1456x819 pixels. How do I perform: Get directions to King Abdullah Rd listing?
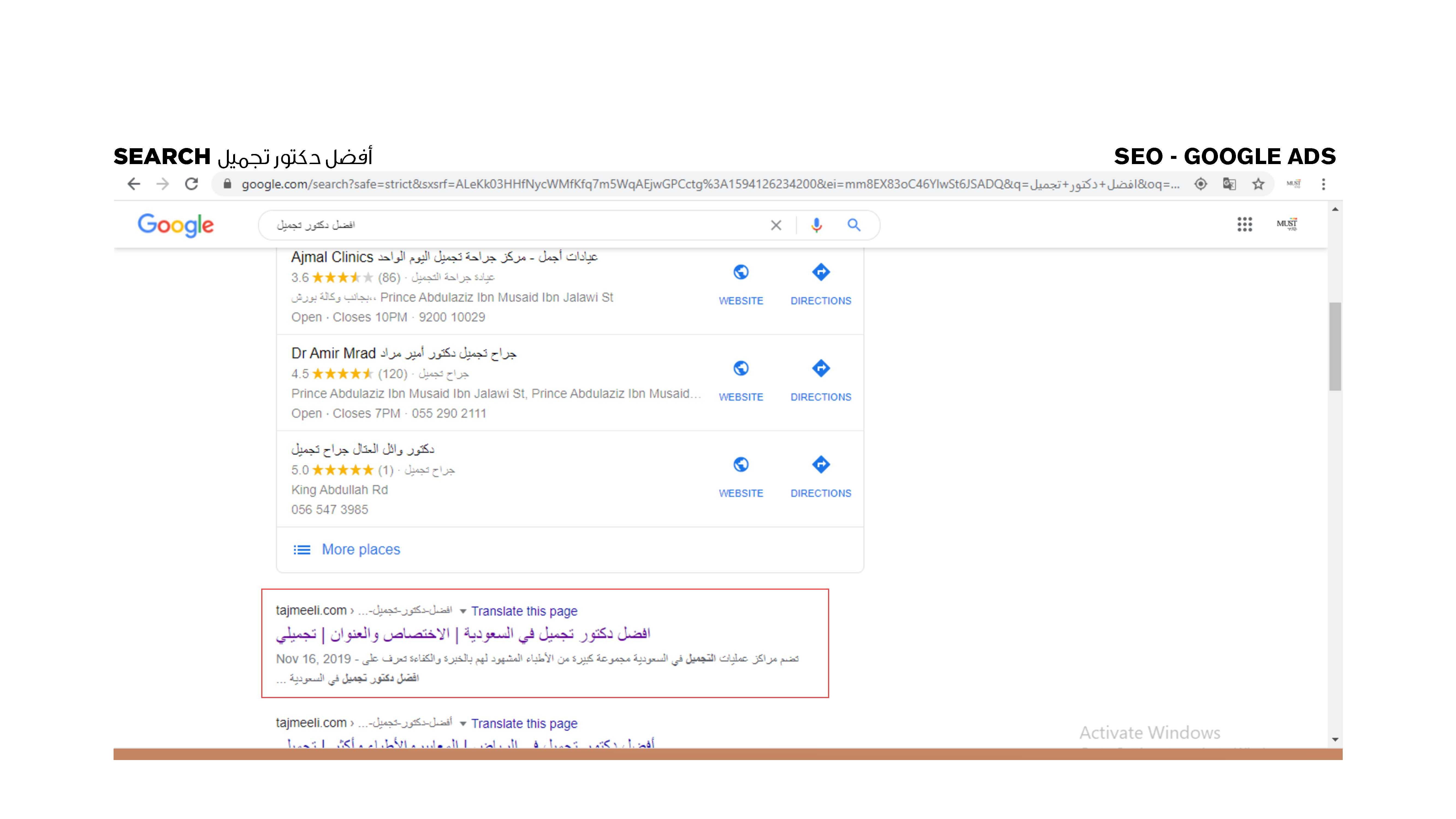tap(821, 465)
